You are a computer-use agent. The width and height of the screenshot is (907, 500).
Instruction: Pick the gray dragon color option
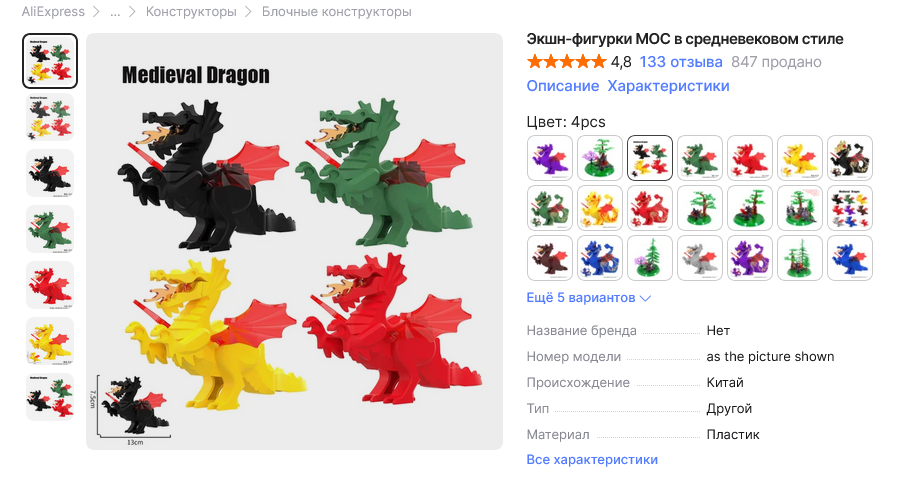pos(699,258)
